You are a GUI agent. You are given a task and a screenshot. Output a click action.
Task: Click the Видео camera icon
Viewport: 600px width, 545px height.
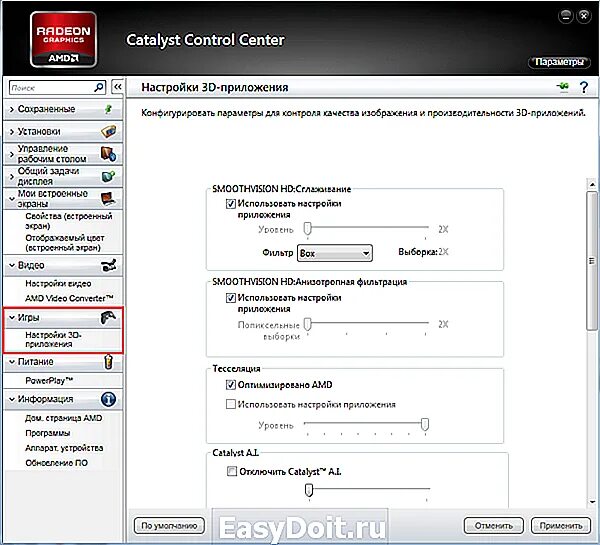pos(109,265)
